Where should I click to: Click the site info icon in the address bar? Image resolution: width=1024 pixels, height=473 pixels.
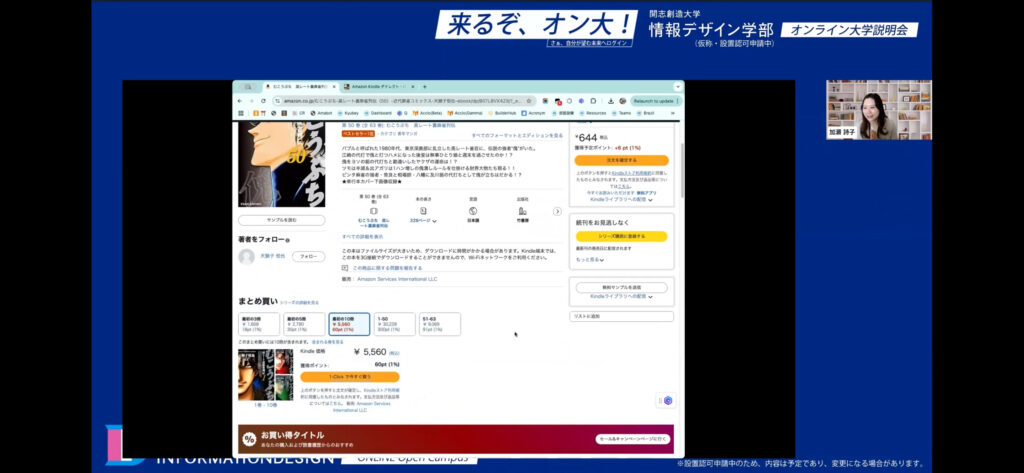coord(278,101)
